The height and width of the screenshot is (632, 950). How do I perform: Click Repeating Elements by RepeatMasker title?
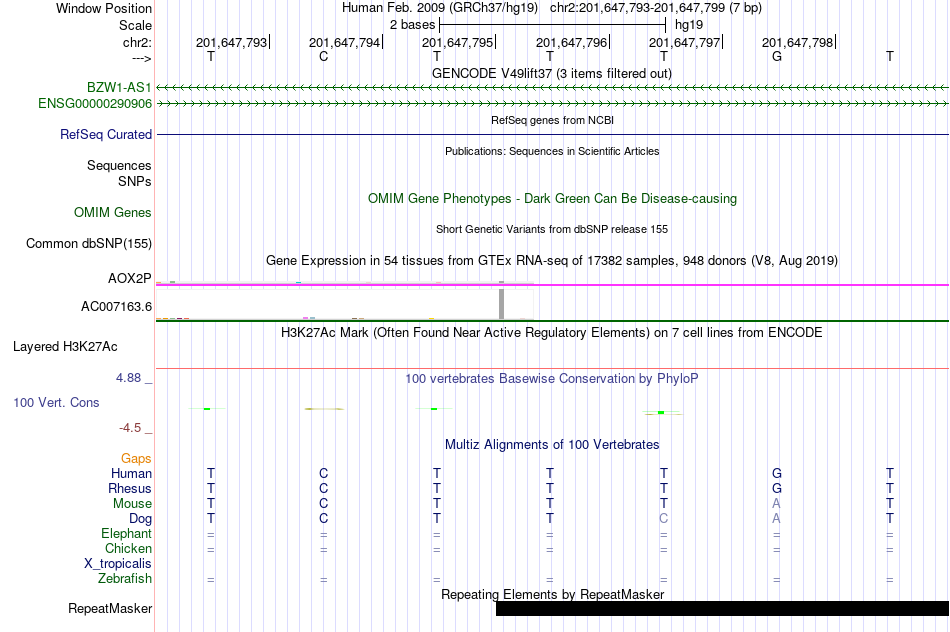point(552,594)
